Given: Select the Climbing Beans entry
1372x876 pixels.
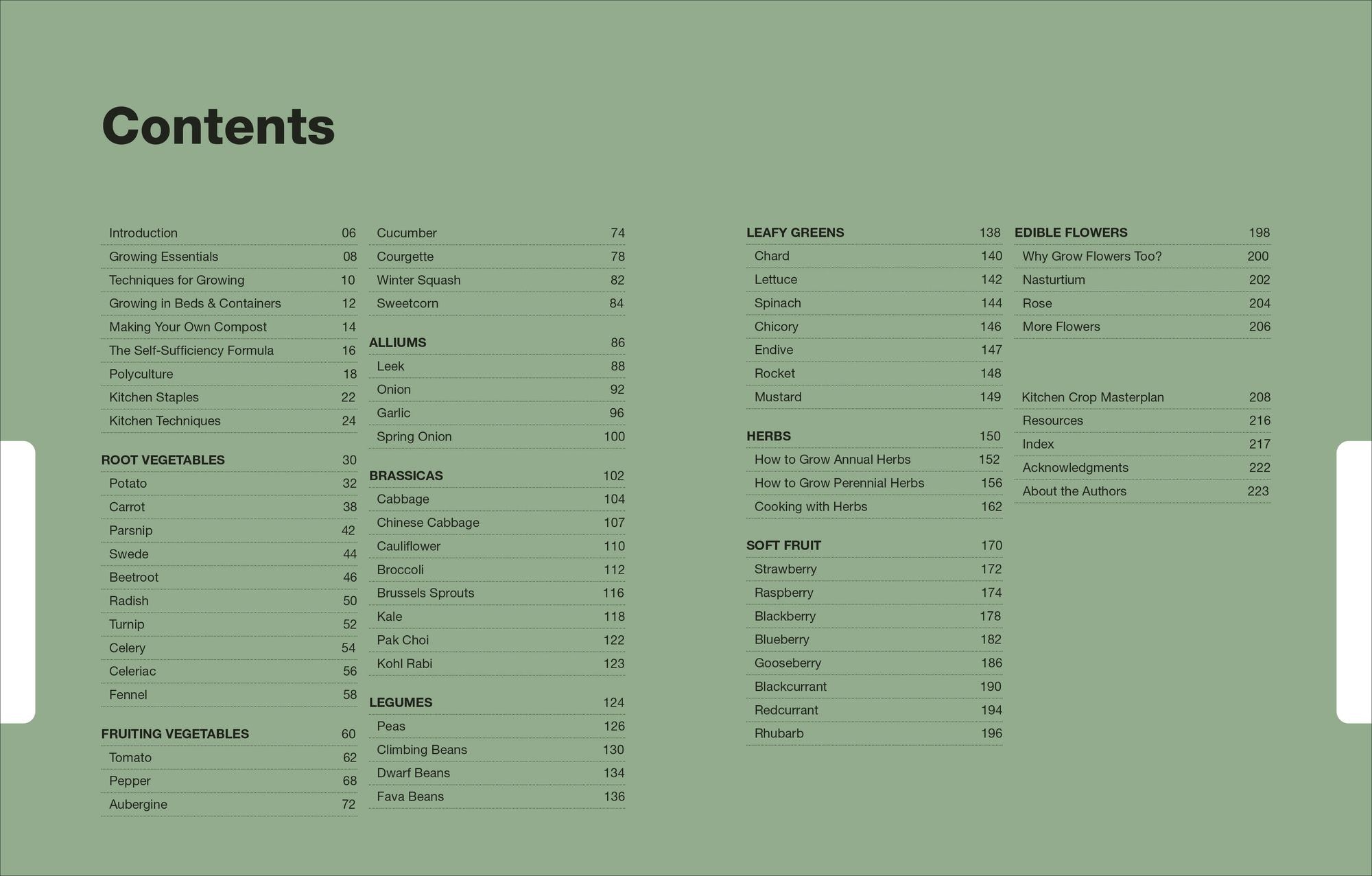Looking at the screenshot, I should 422,750.
